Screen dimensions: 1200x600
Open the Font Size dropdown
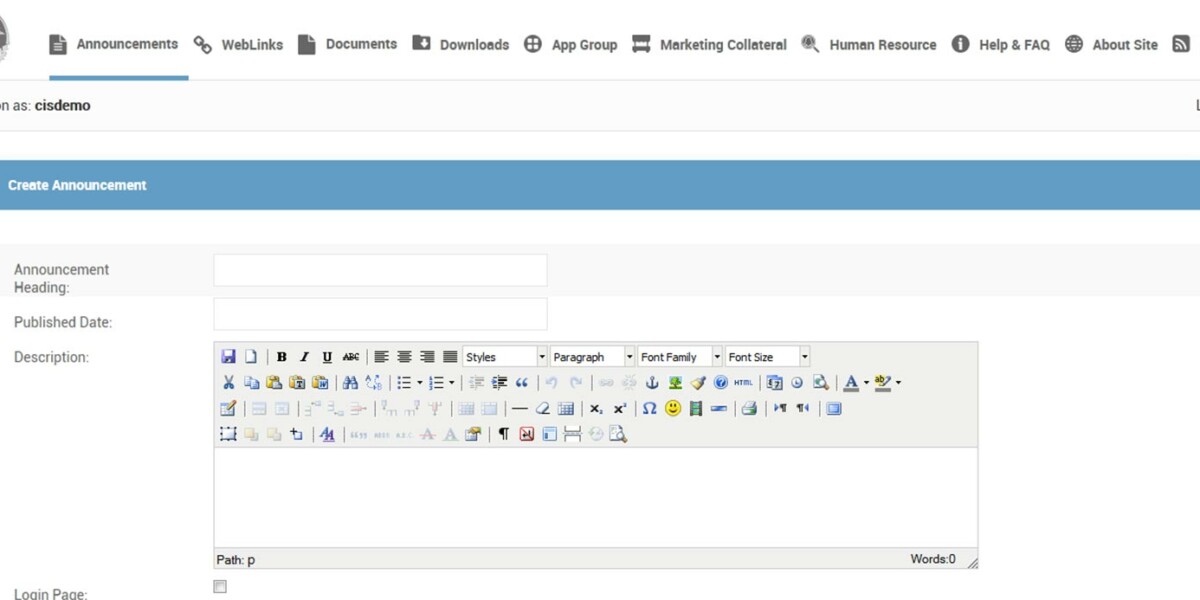(767, 356)
